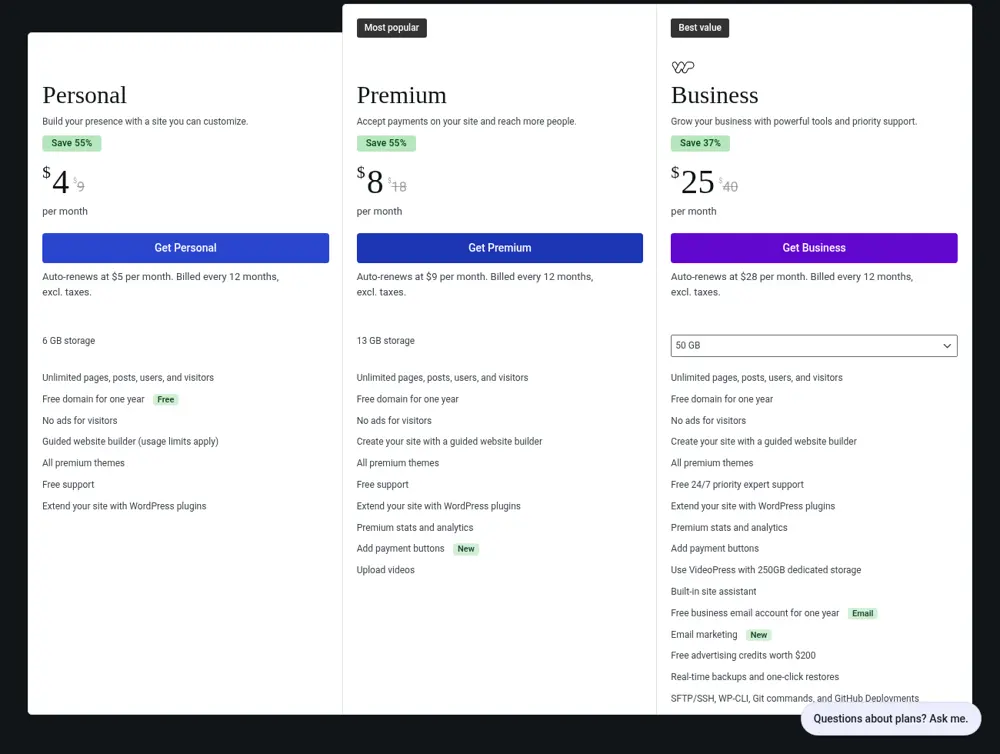
Task: Click the New badge beside Add payment buttons
Action: pos(466,549)
